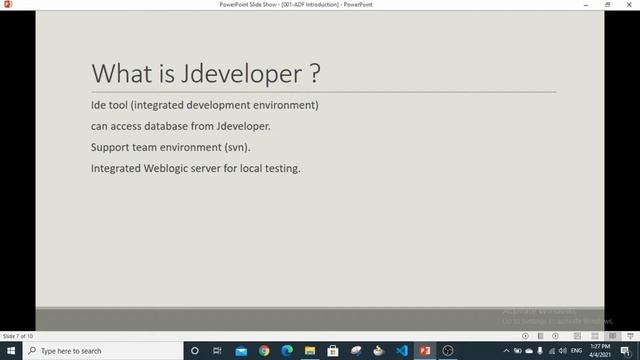This screenshot has height=360, width=640.
Task: Open network status tray icon
Action: coord(552,351)
